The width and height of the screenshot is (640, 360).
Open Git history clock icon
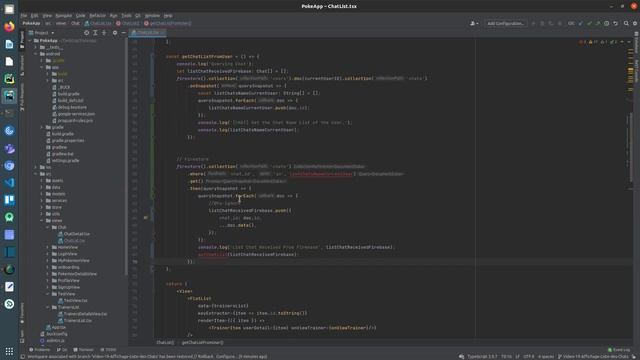pos(607,23)
